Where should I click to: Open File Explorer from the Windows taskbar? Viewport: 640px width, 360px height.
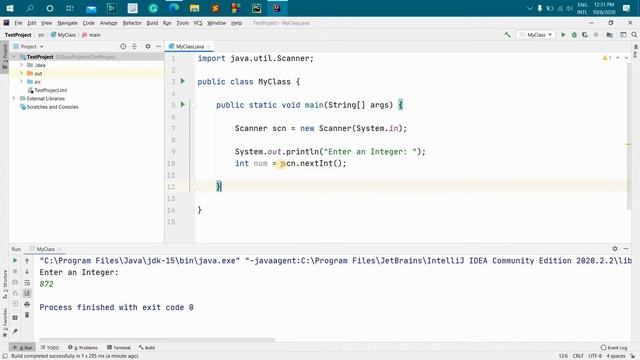(x=195, y=8)
